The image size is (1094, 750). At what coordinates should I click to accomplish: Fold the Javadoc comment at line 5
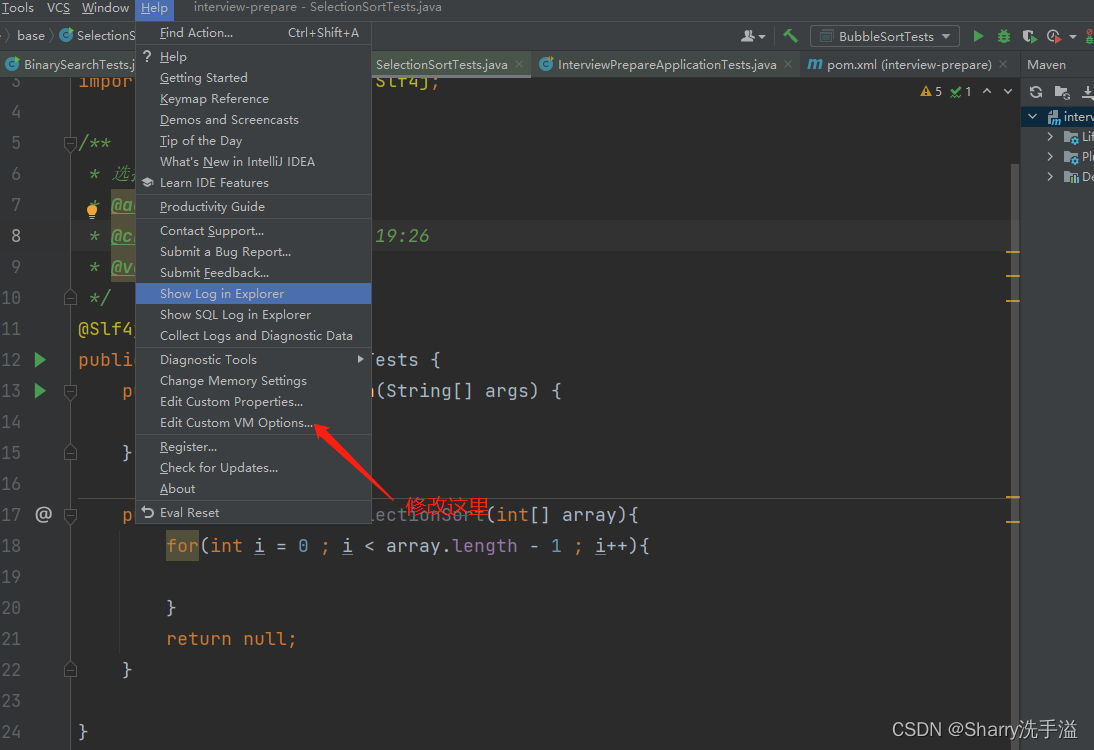click(70, 144)
